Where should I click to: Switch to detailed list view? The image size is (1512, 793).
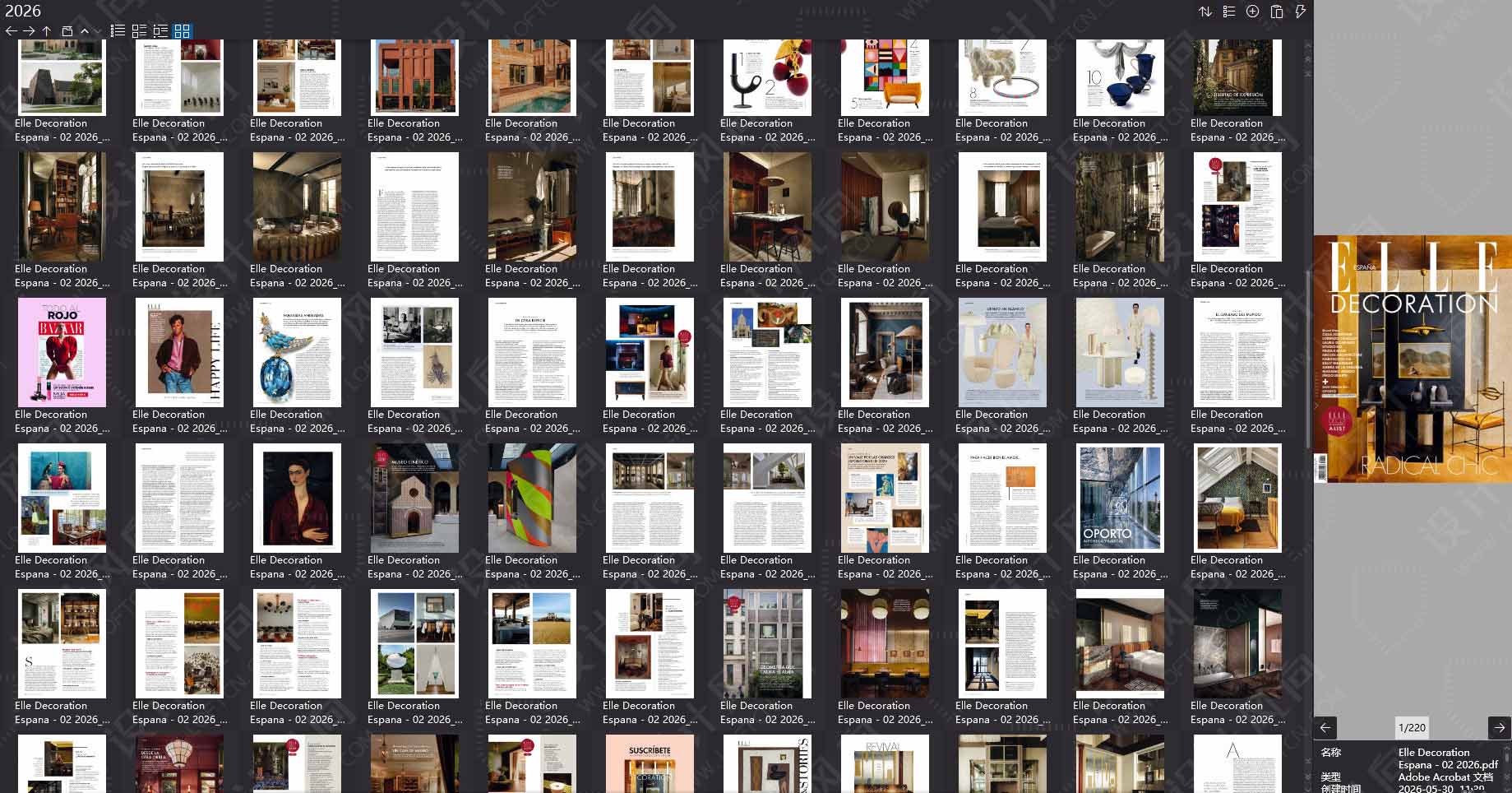[139, 31]
